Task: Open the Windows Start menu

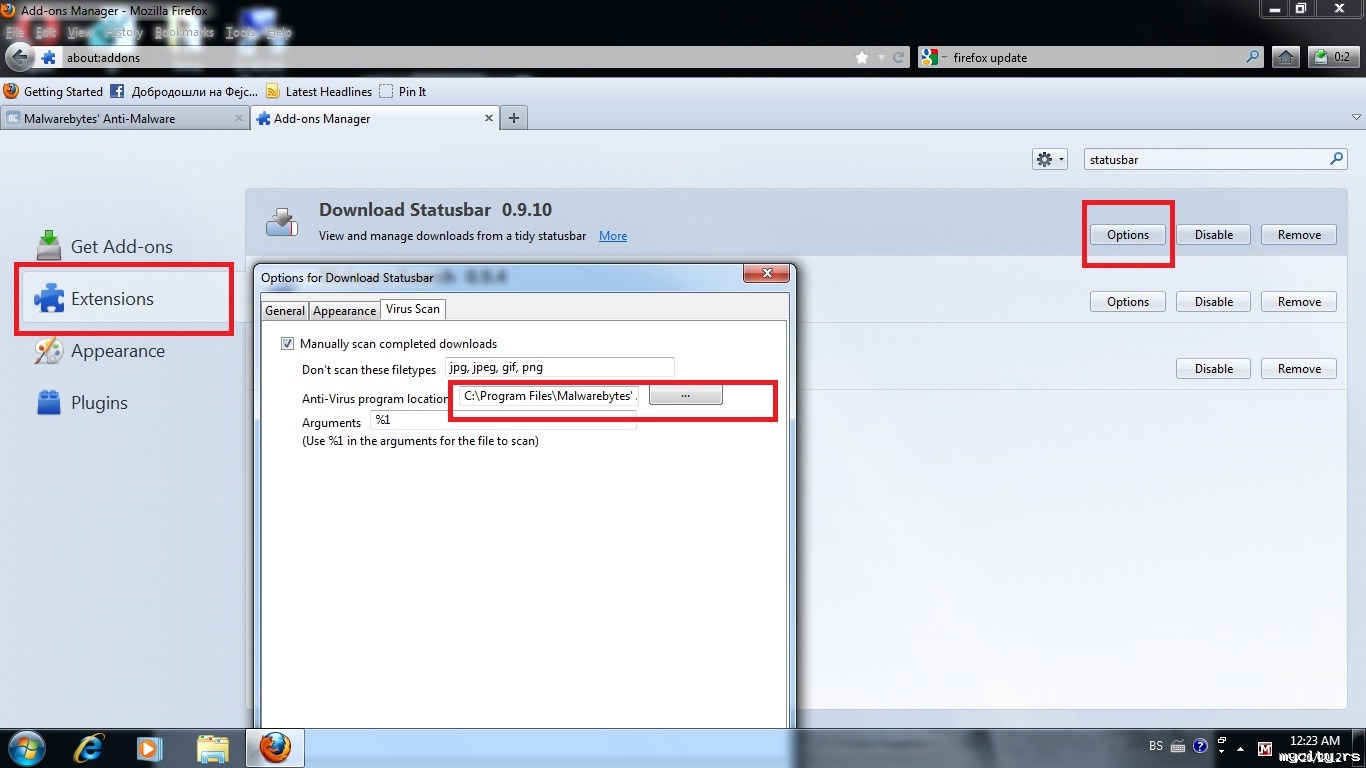Action: (x=27, y=747)
